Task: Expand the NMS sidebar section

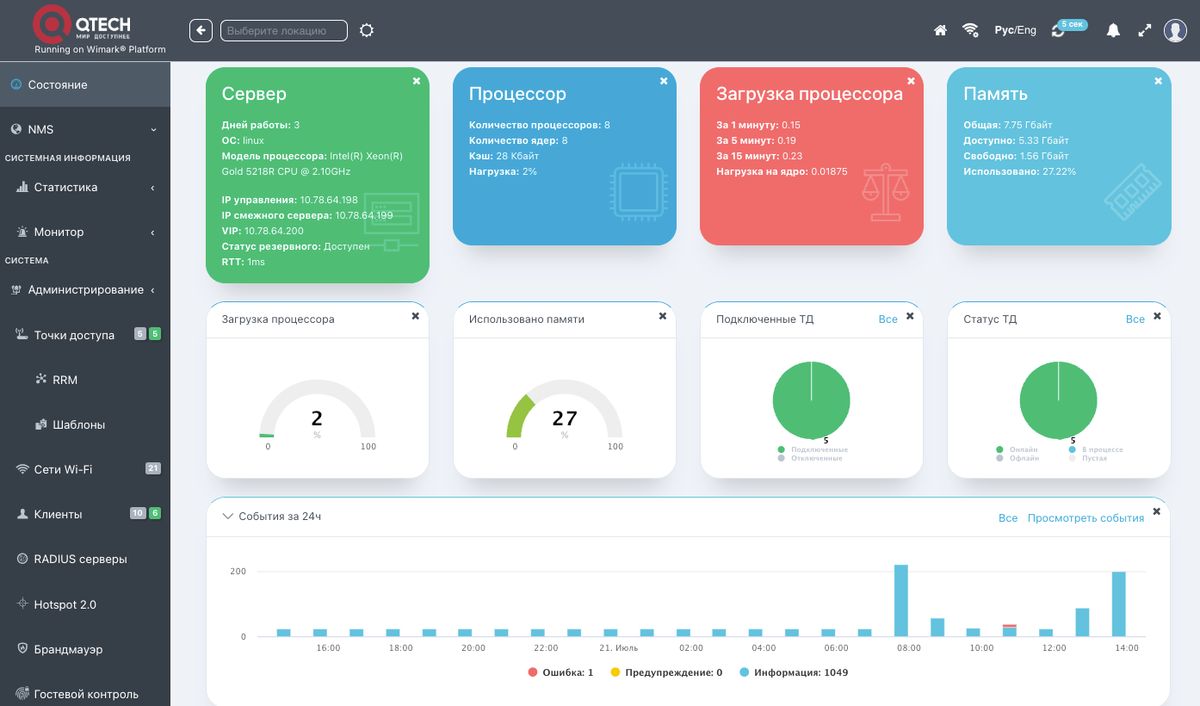Action: point(85,130)
